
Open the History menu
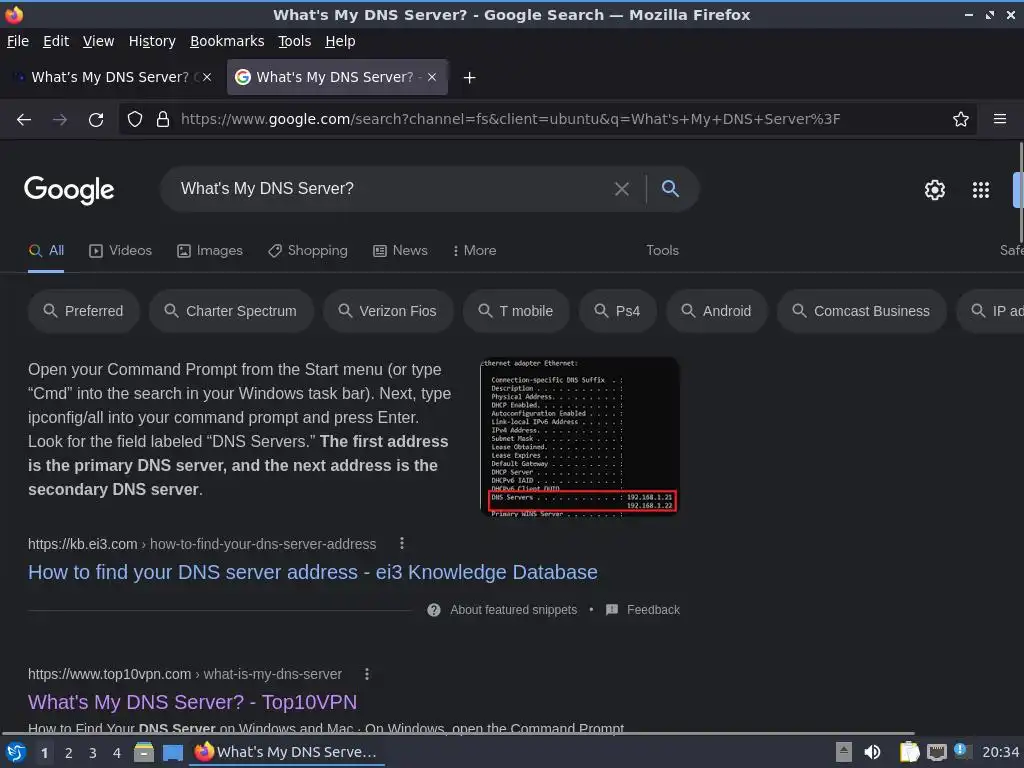pyautogui.click(x=152, y=41)
